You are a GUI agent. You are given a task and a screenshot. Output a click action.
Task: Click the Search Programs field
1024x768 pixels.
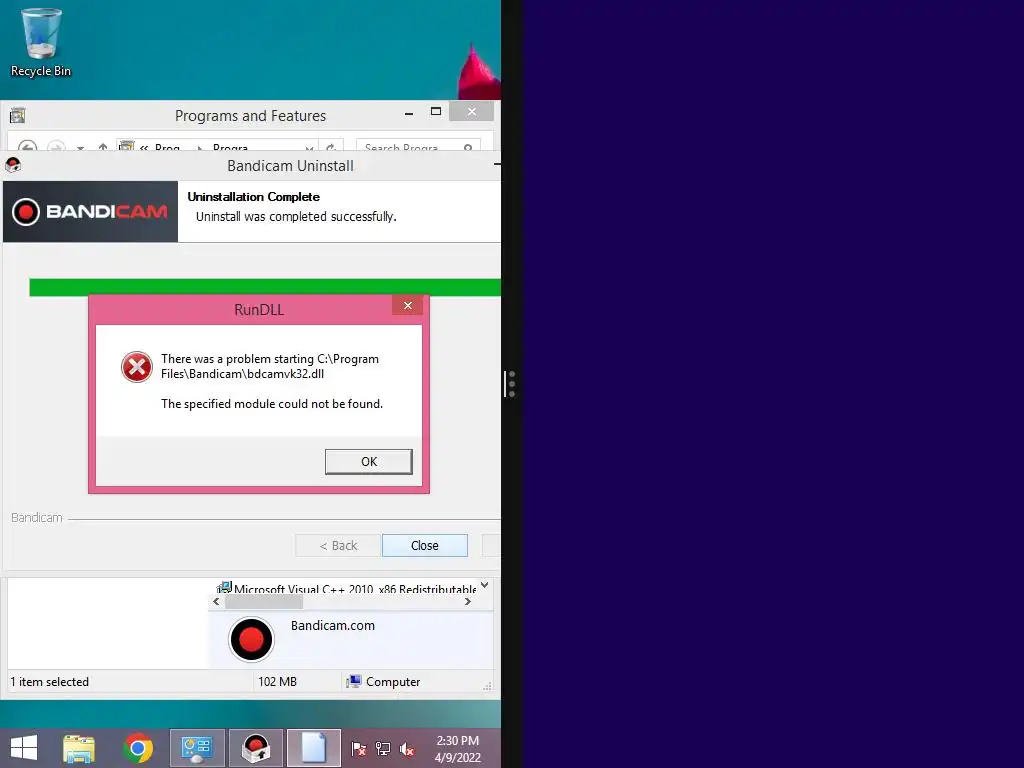click(418, 147)
